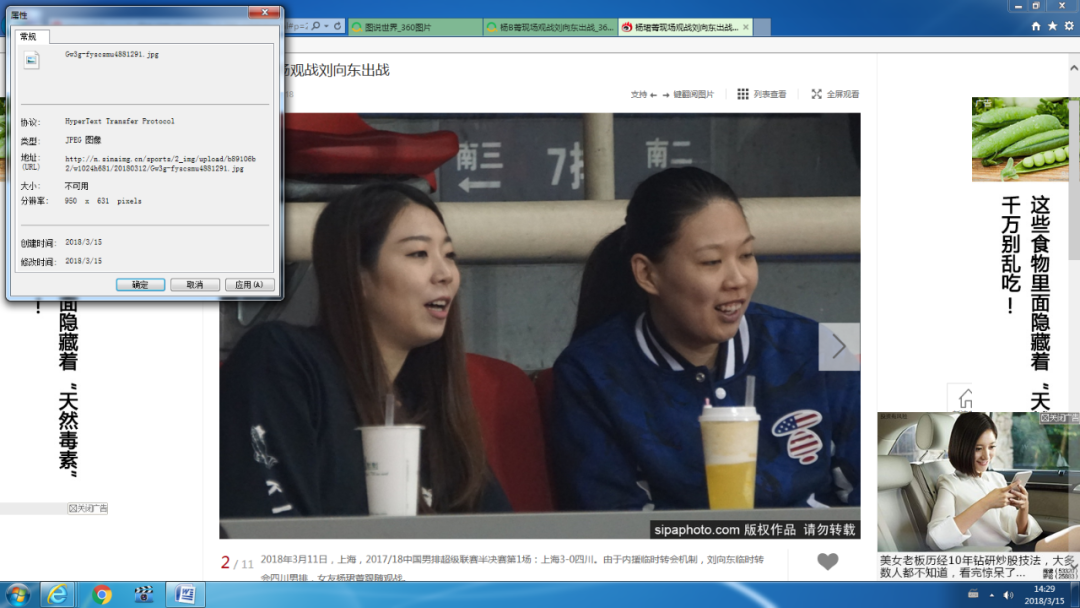
Task: Click the green peas ad thumbnail
Action: pyautogui.click(x=1020, y=138)
